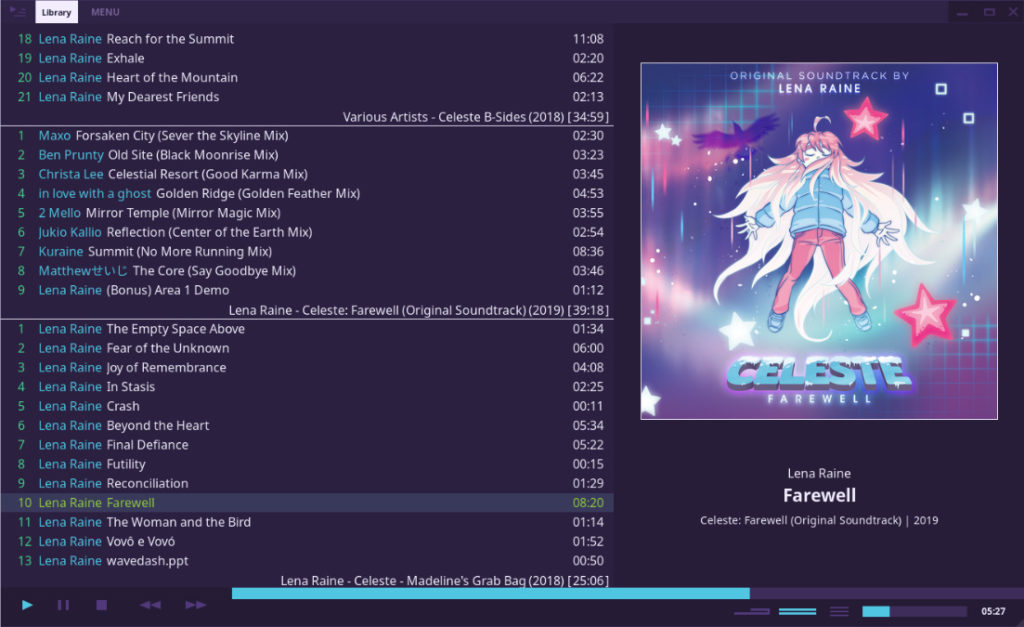
Task: Select track Fear of the Unknown
Action: coord(307,348)
